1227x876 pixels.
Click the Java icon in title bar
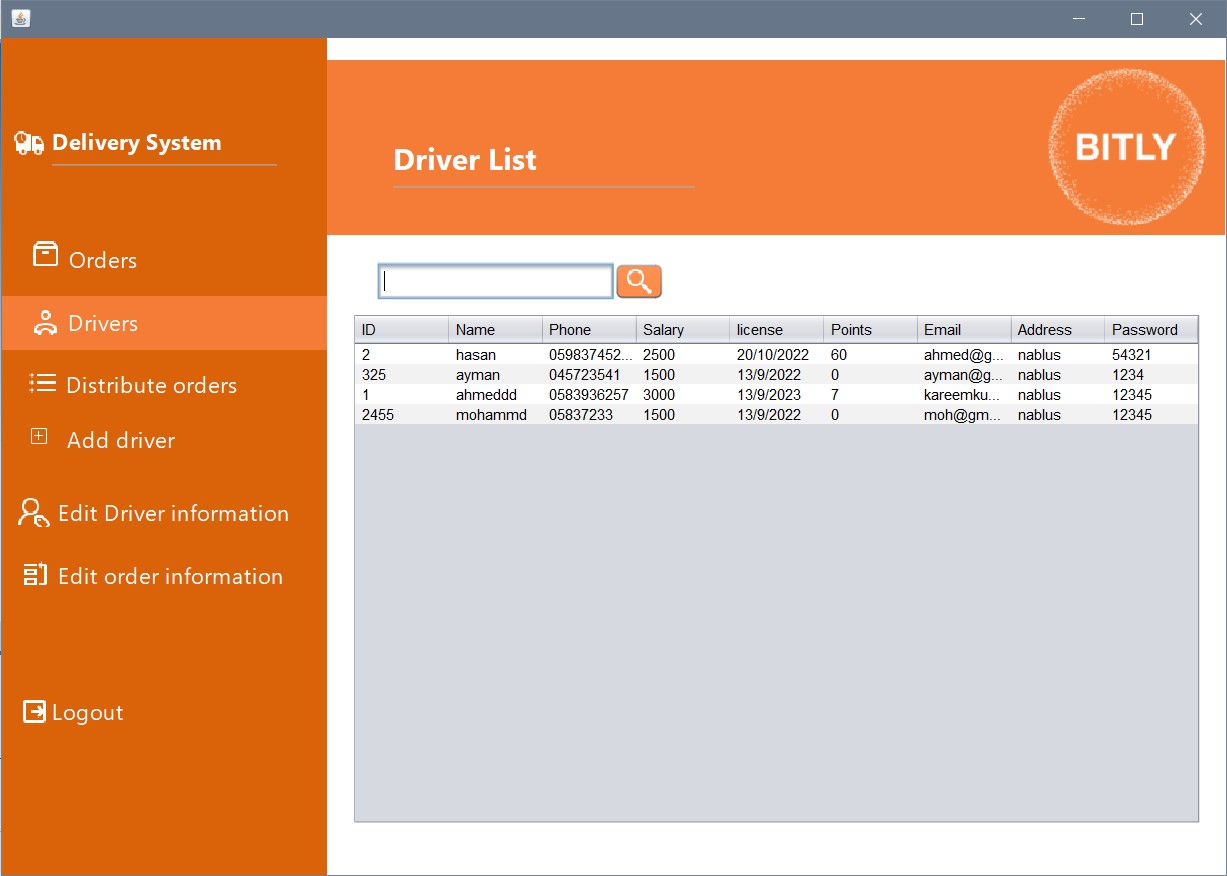tap(21, 18)
